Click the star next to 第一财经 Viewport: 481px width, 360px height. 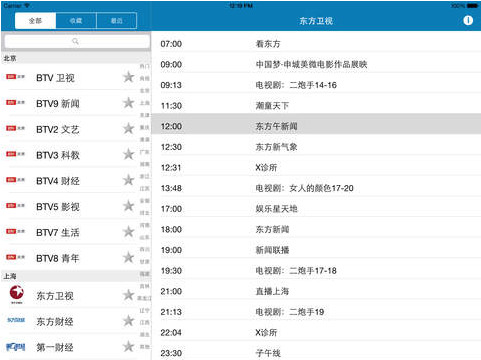pyautogui.click(x=129, y=347)
